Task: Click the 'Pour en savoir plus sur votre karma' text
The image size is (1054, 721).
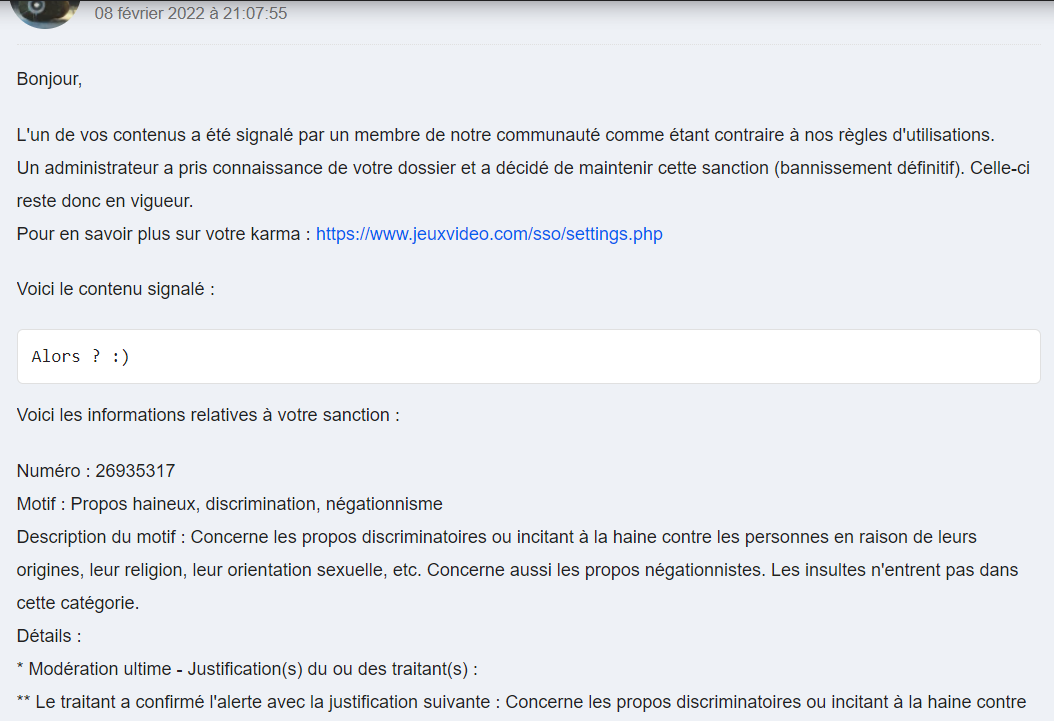Action: [163, 234]
